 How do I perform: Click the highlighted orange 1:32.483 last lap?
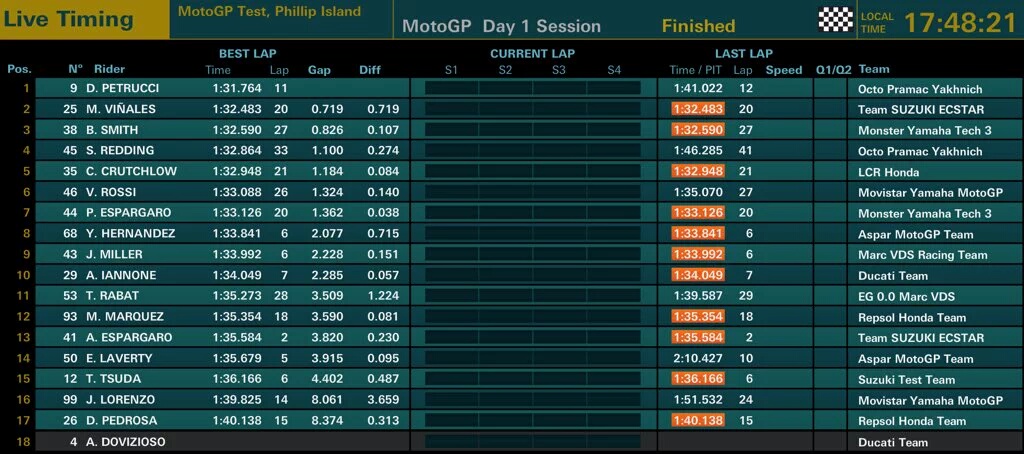(x=698, y=109)
